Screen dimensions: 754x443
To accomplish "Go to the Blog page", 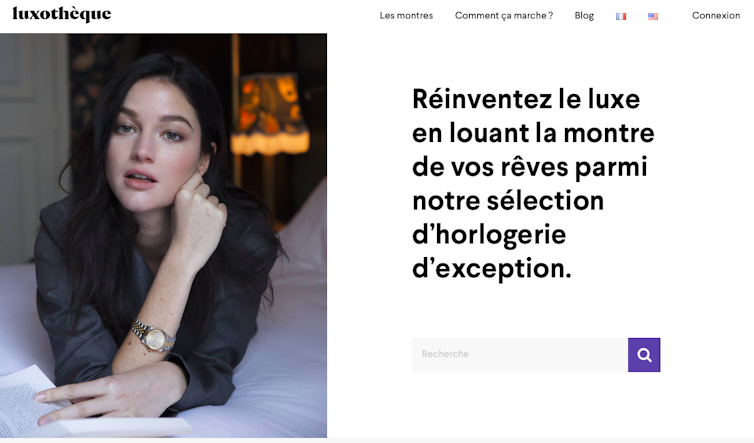I will (584, 15).
